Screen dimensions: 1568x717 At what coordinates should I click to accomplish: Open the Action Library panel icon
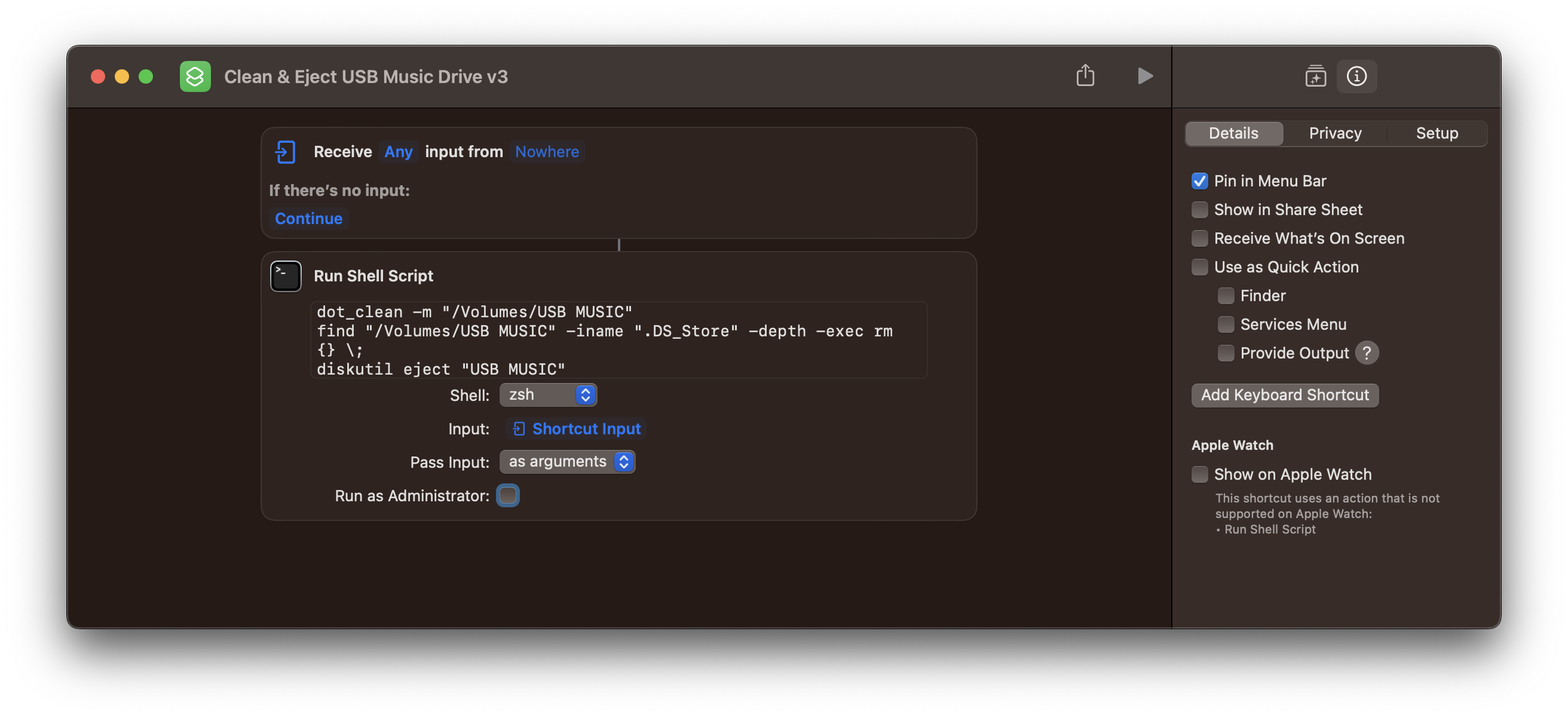point(1315,76)
